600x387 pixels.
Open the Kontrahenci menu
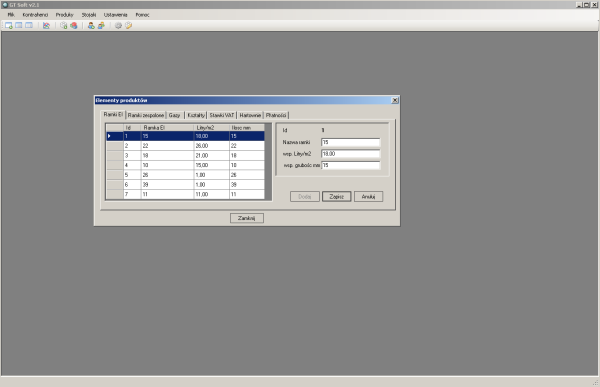[35, 15]
